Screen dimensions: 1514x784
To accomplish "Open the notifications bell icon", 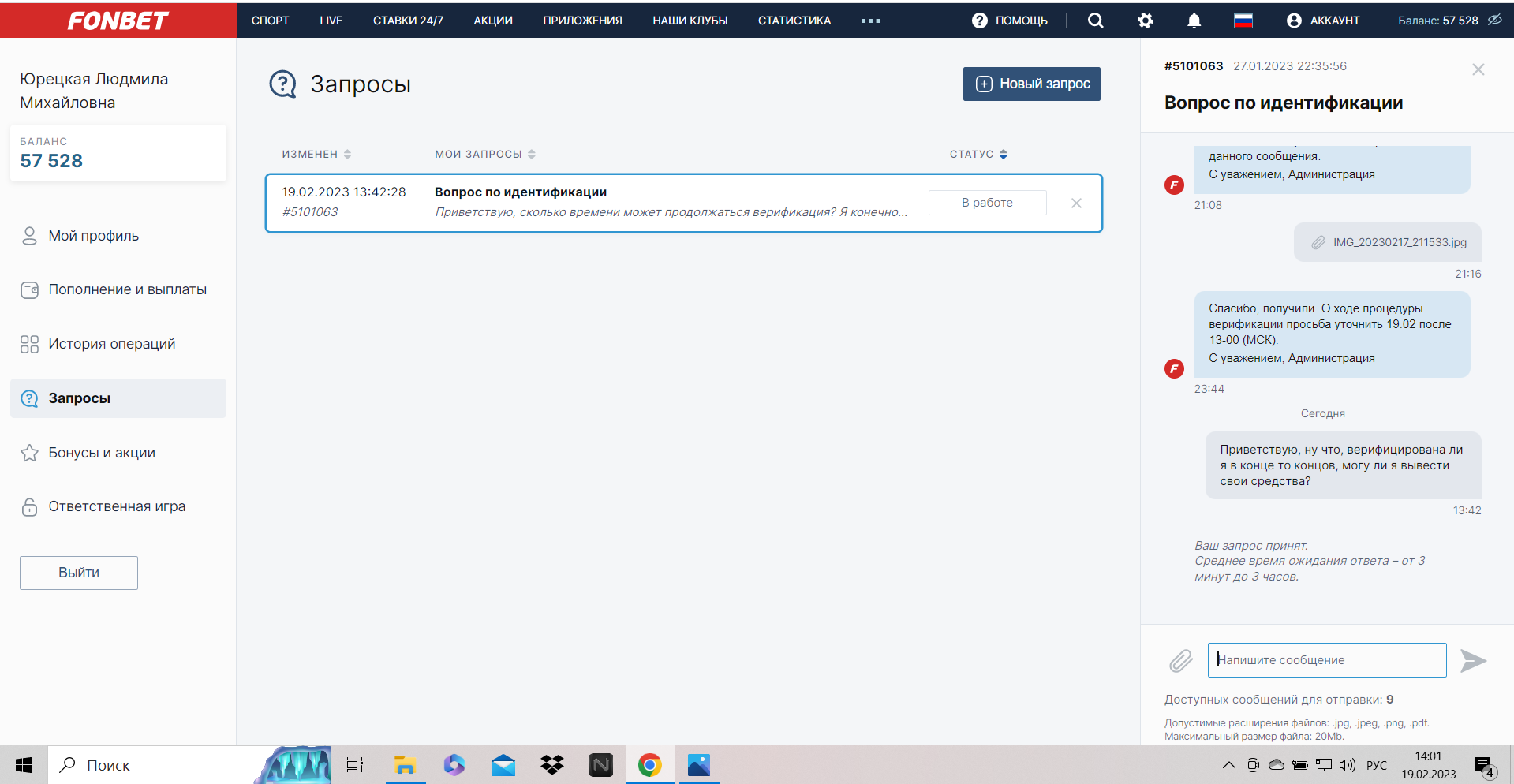I will click(1194, 21).
